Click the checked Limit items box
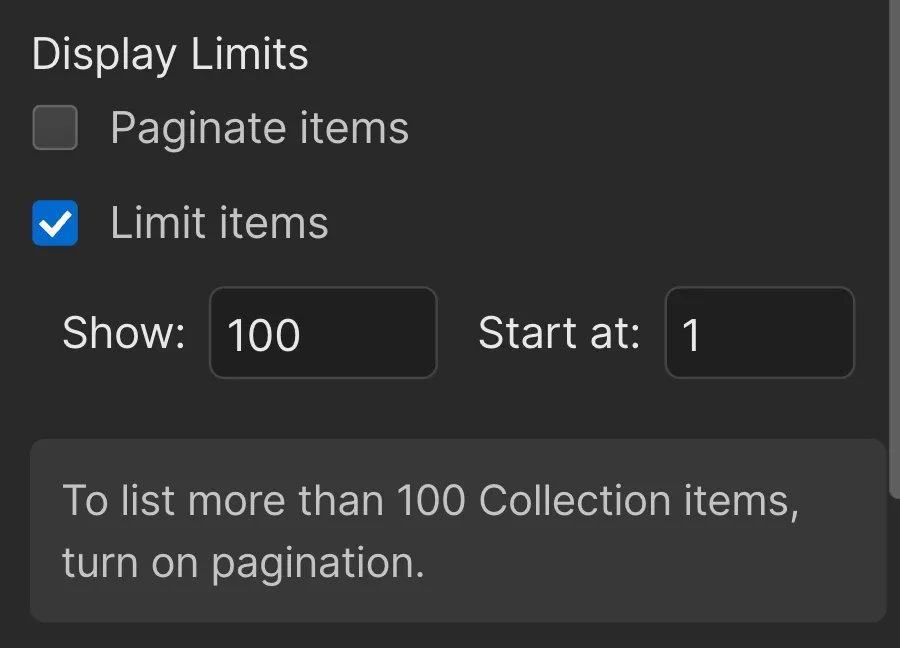900x648 pixels. tap(55, 224)
